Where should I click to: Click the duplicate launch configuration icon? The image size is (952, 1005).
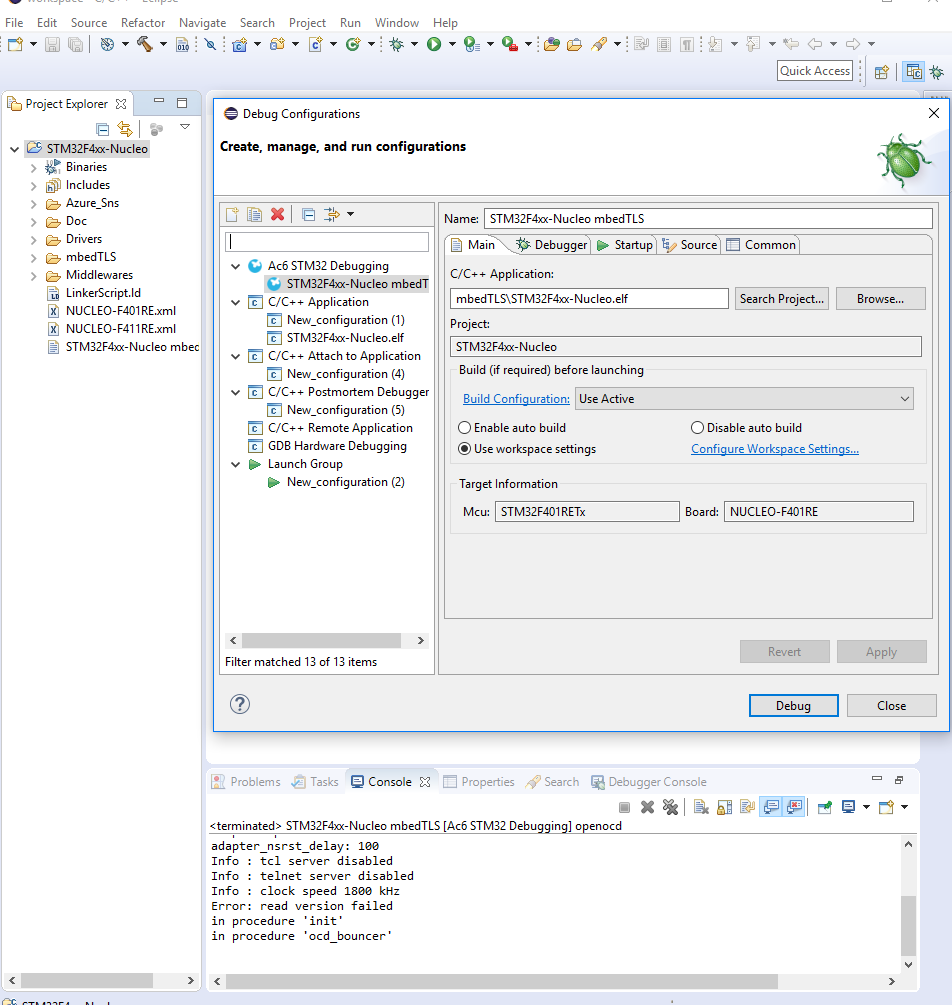254,214
